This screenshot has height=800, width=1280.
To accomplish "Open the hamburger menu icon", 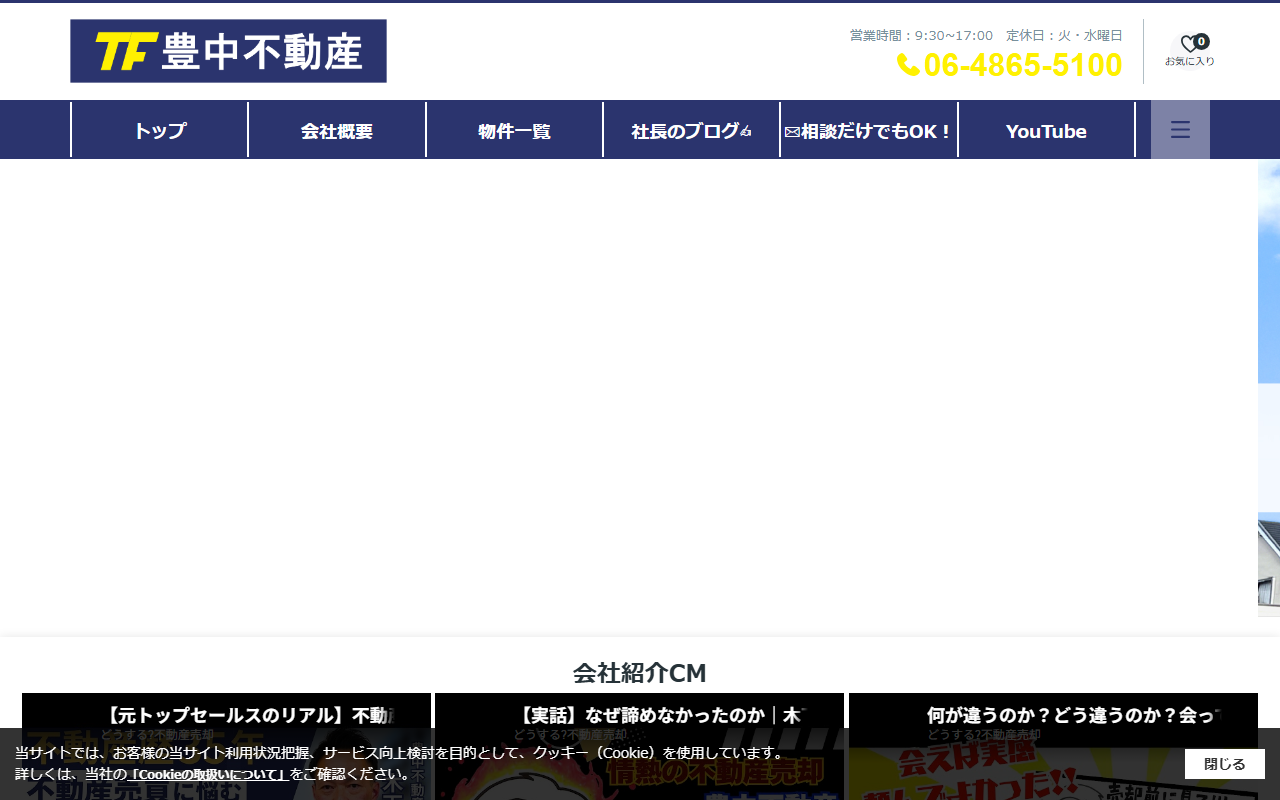I will 1180,130.
